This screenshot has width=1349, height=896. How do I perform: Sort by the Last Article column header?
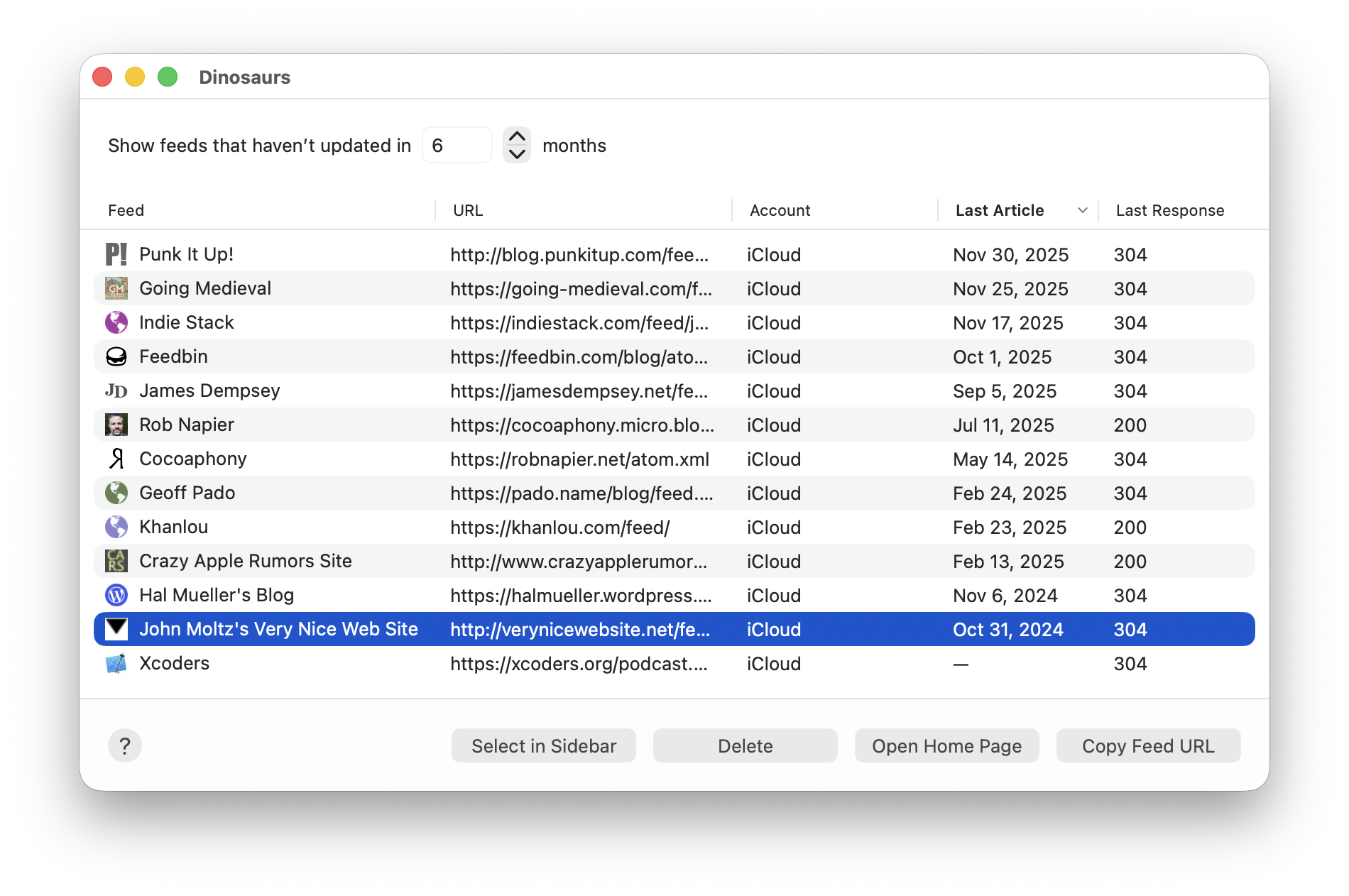point(1000,210)
